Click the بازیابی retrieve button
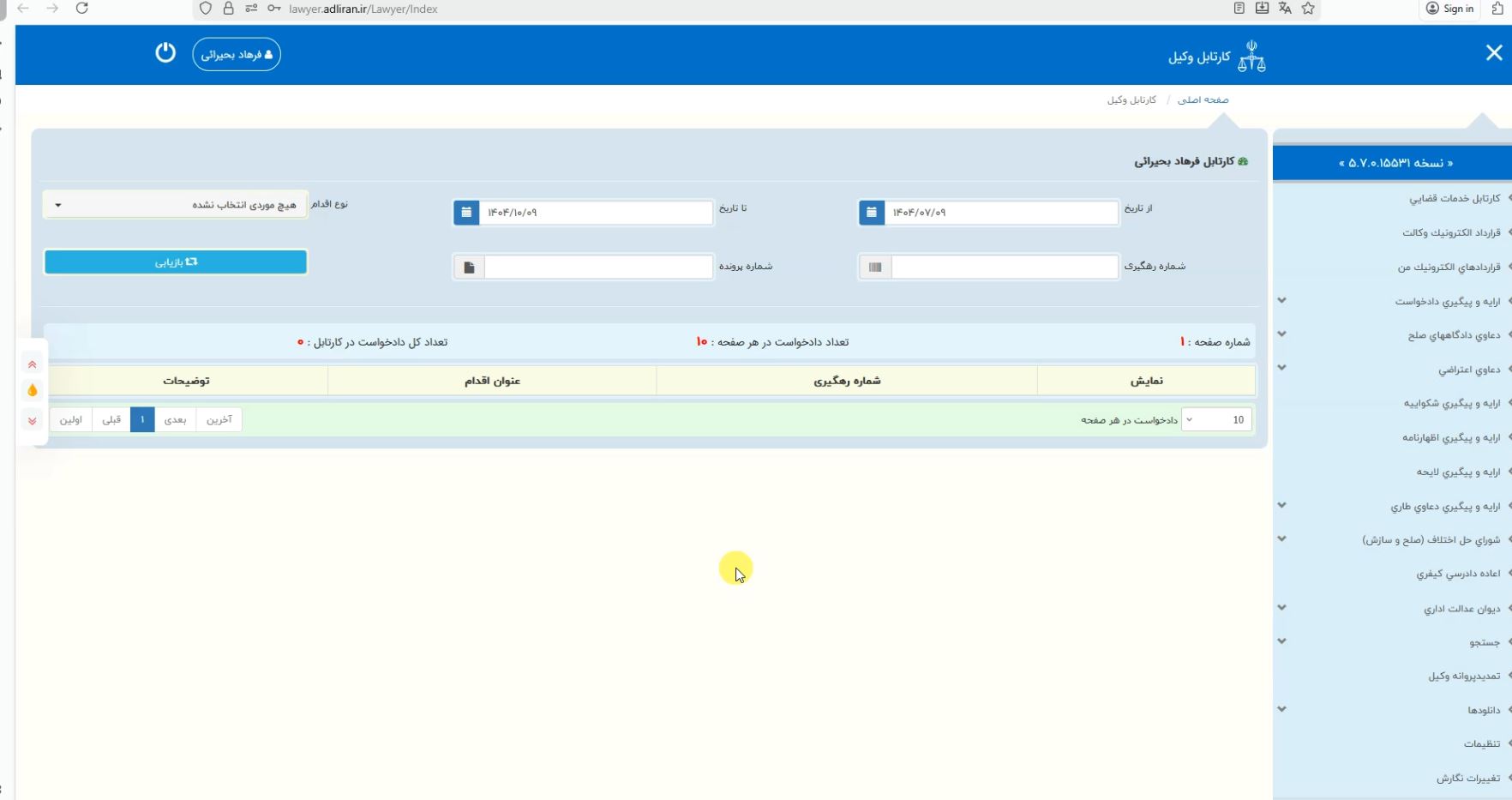This screenshot has height=800, width=1512. tap(176, 262)
